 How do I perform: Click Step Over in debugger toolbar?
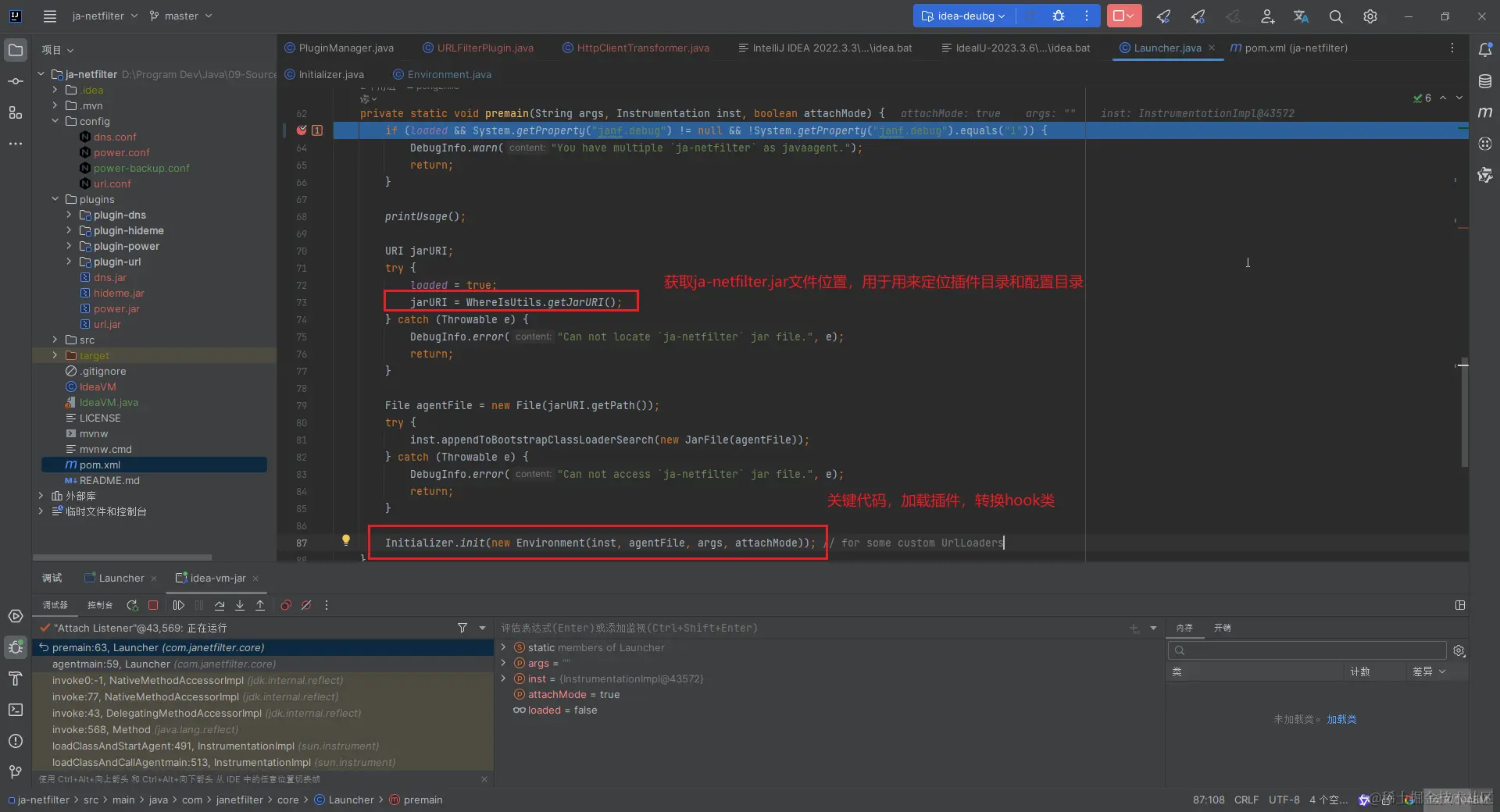coord(220,605)
